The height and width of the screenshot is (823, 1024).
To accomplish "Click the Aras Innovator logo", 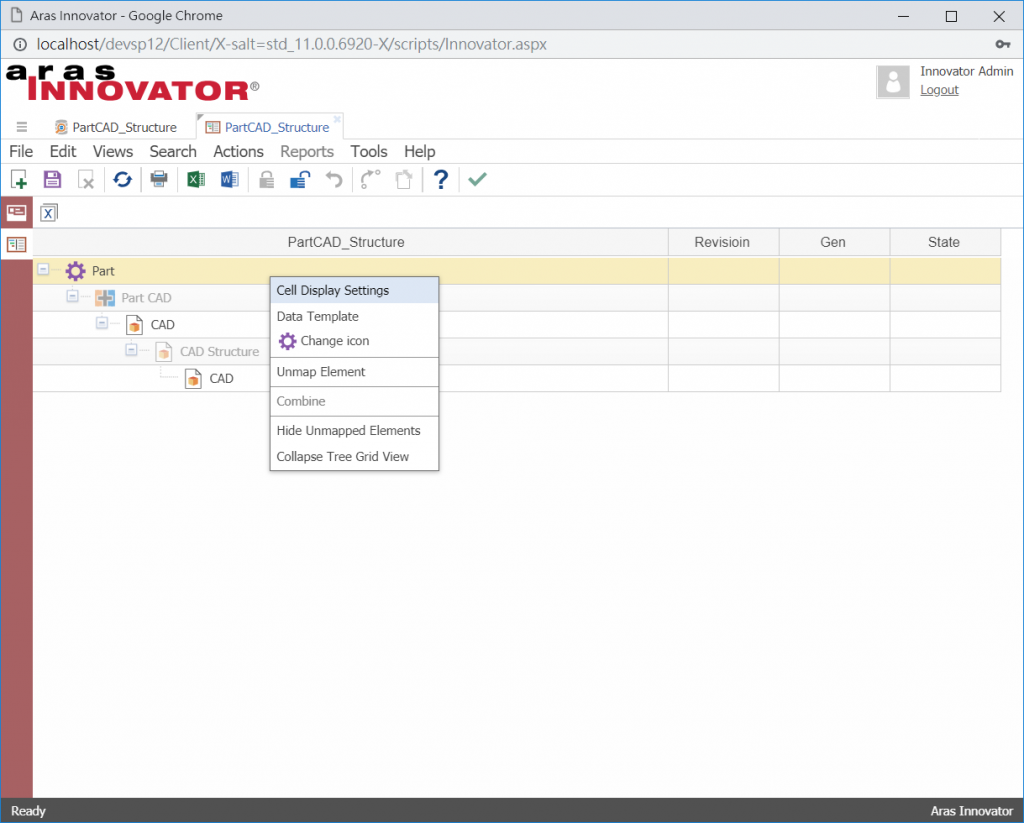I will [x=133, y=82].
